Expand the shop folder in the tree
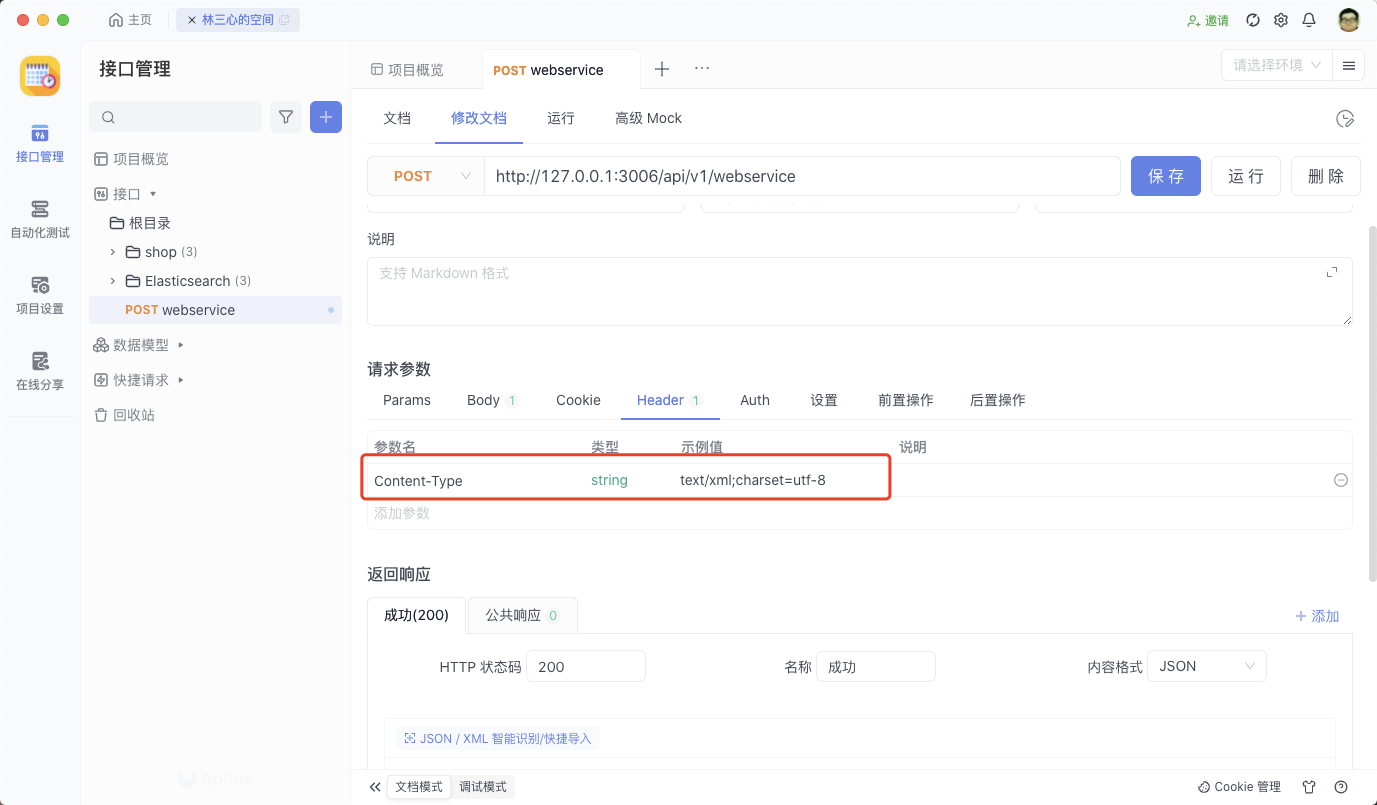Screen dimensions: 1377x805 pyautogui.click(x=112, y=251)
